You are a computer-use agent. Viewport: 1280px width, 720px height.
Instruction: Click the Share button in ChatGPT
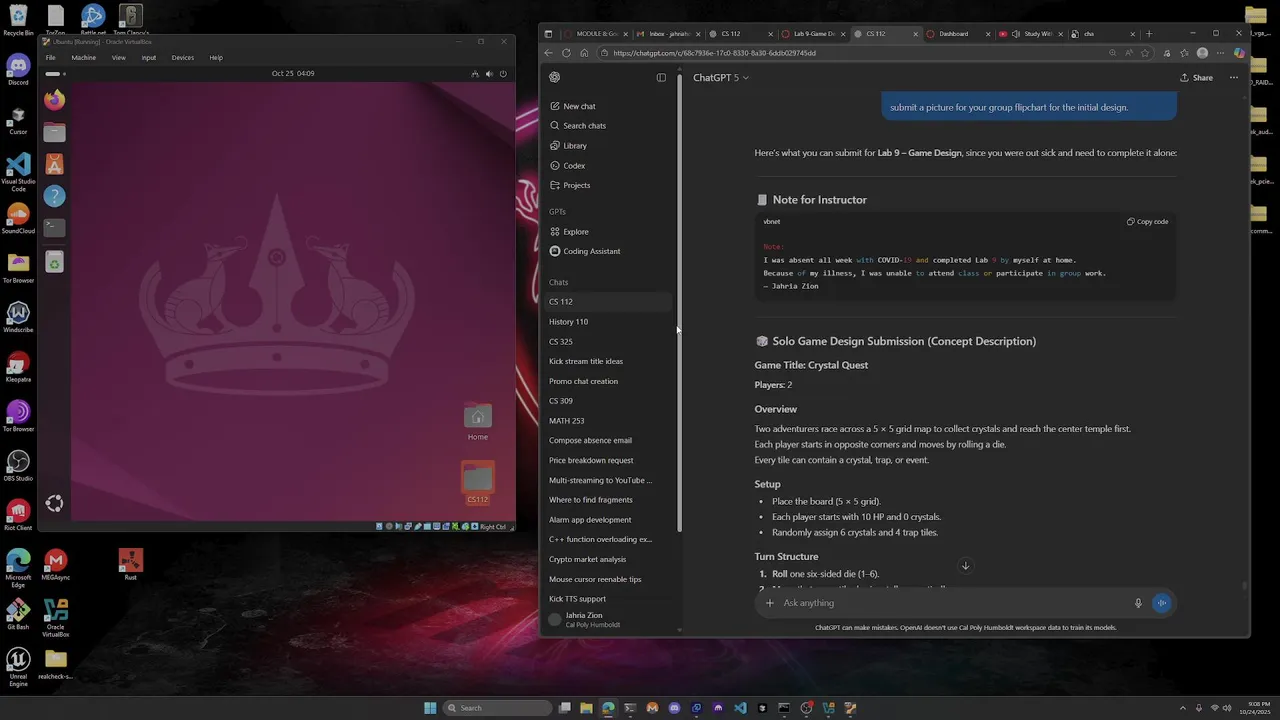pos(1196,77)
